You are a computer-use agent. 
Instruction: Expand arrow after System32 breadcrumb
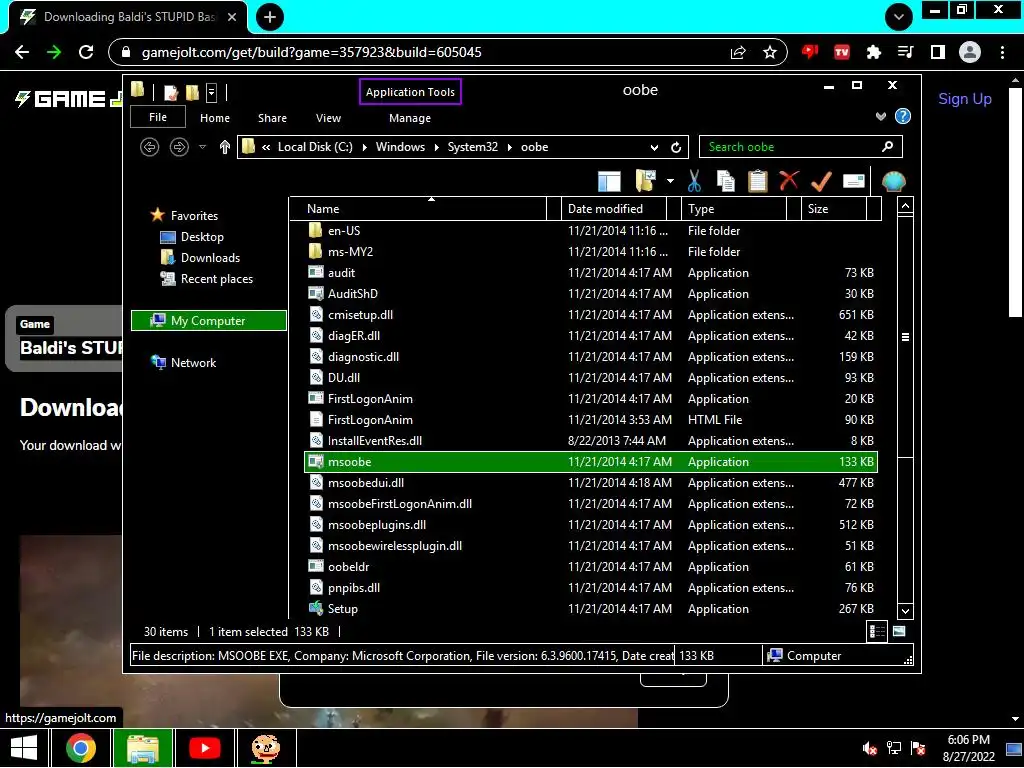coord(510,147)
